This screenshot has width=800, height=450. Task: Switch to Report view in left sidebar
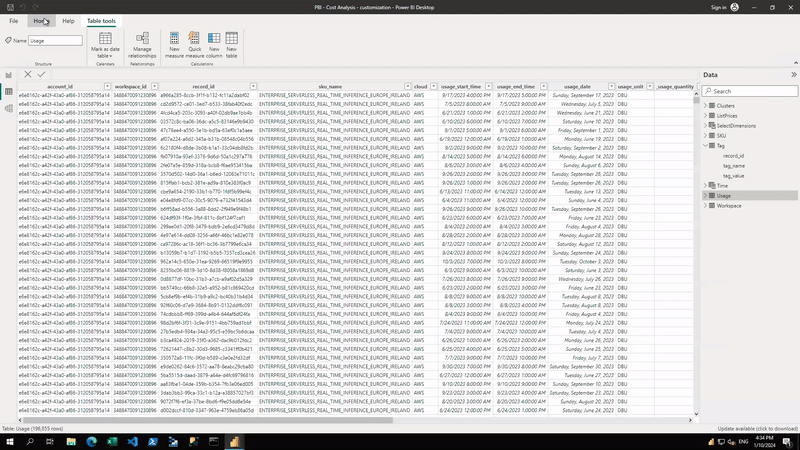tap(9, 75)
